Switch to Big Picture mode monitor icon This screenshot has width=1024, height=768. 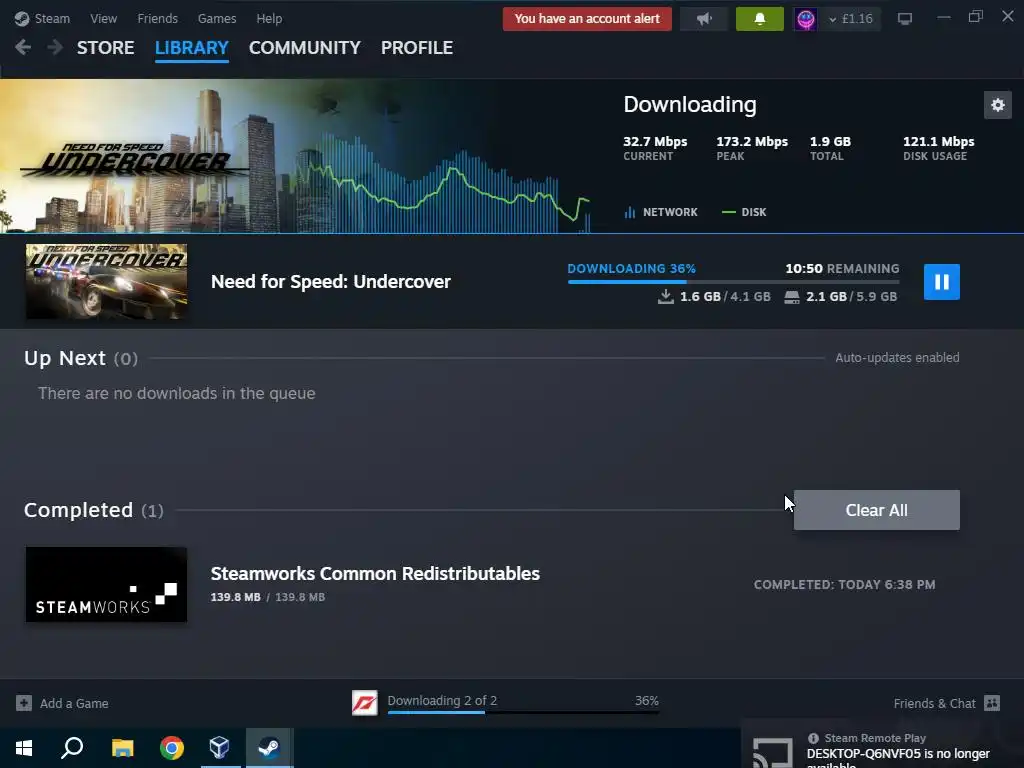tap(904, 19)
